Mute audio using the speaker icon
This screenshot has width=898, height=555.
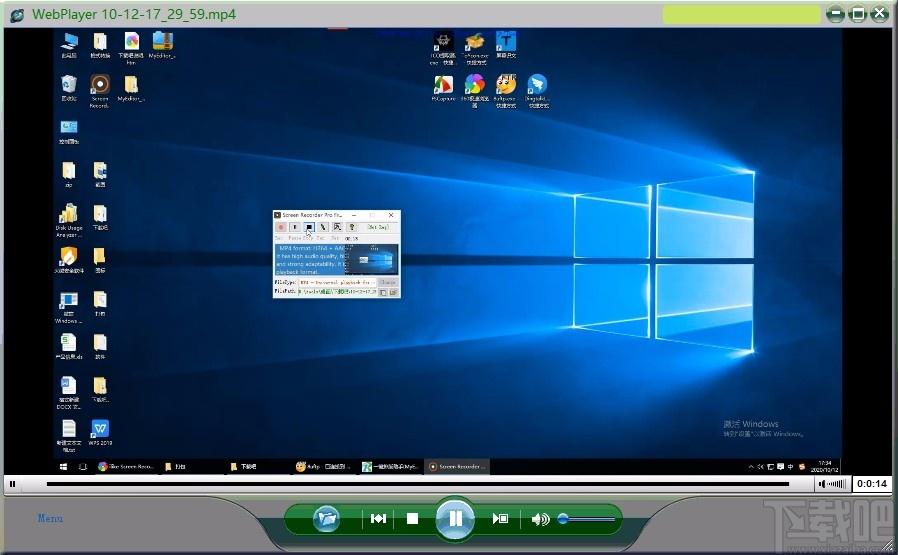pyautogui.click(x=540, y=519)
